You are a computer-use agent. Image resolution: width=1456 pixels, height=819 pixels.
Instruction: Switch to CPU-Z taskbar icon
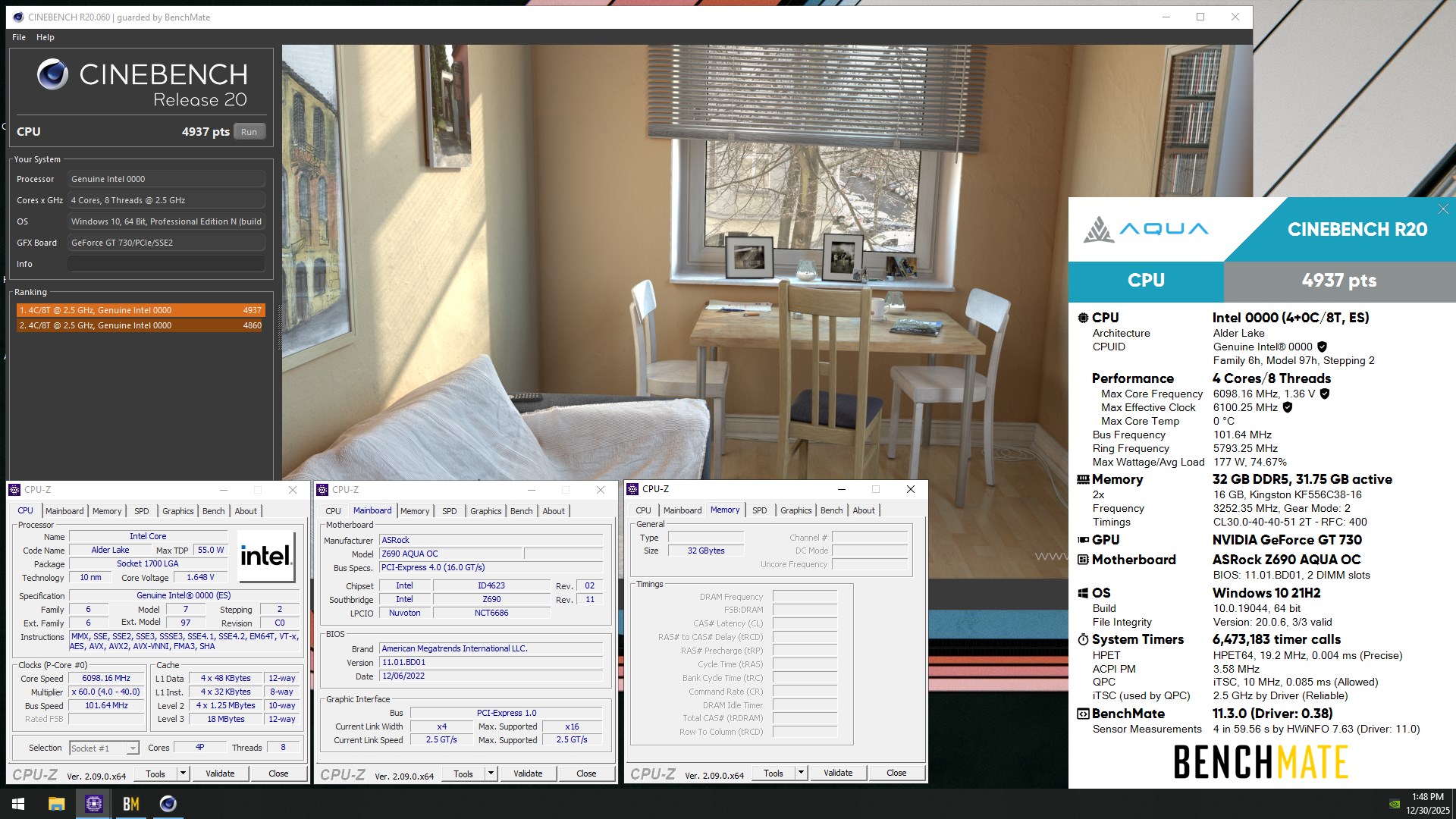tap(93, 804)
